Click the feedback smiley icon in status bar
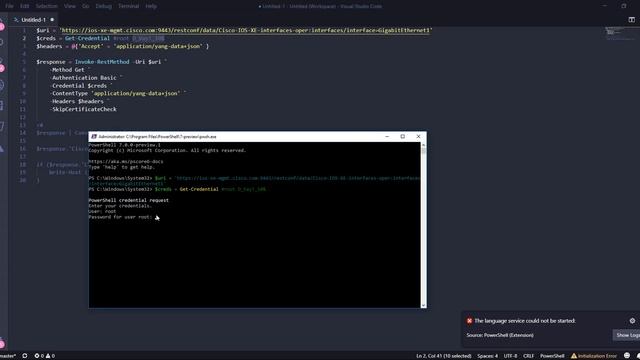This screenshot has height=360, width=640. [x=627, y=356]
